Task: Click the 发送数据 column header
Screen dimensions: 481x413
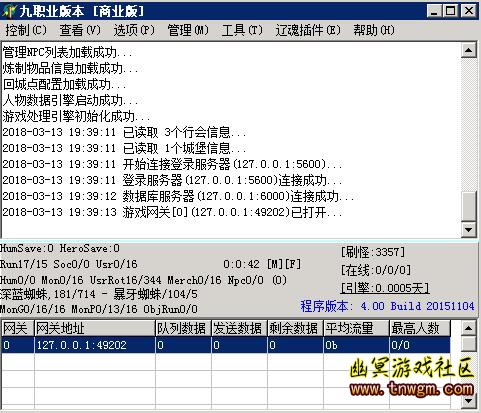Action: coord(239,328)
